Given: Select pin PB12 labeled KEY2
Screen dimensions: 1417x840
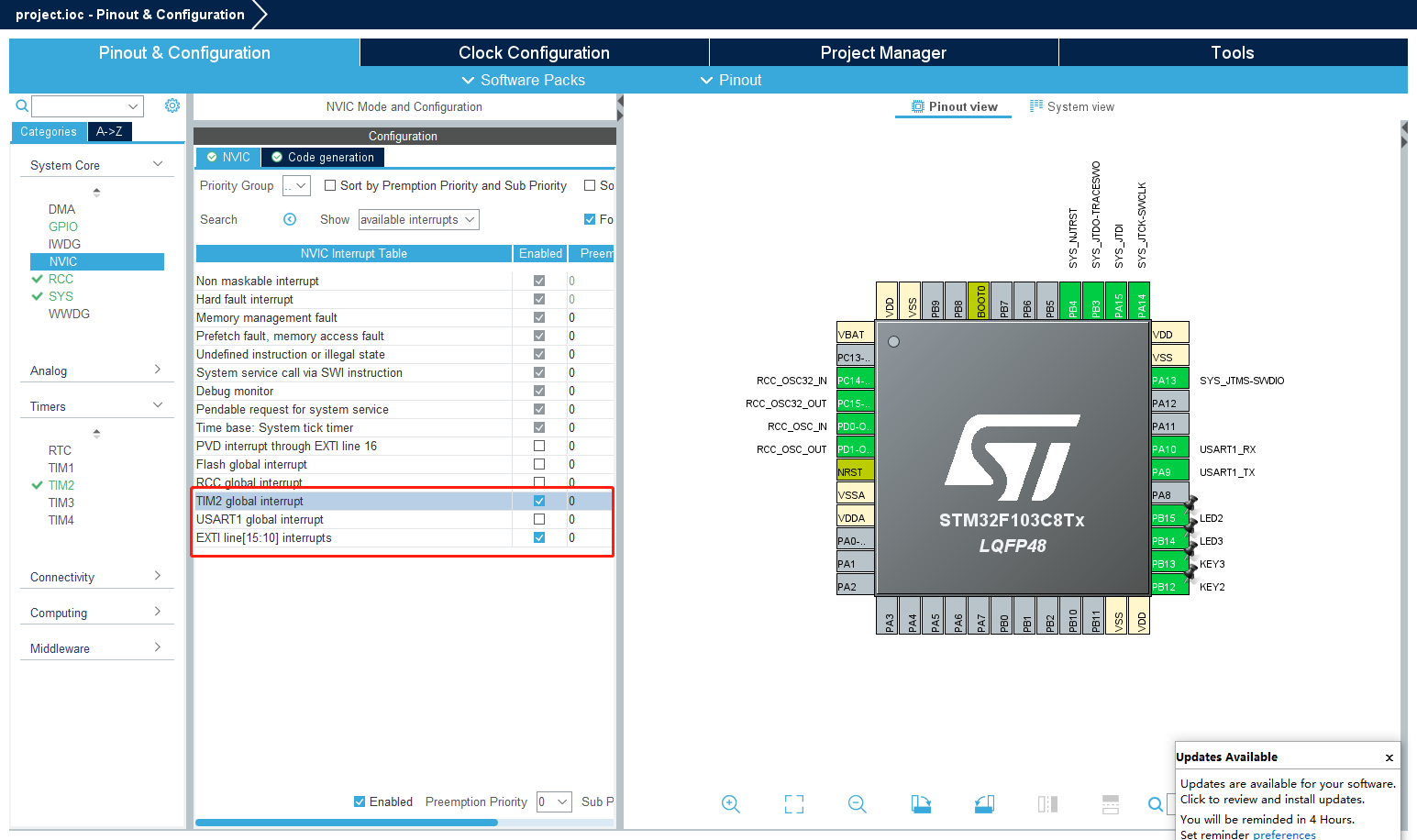Looking at the screenshot, I should point(1170,587).
